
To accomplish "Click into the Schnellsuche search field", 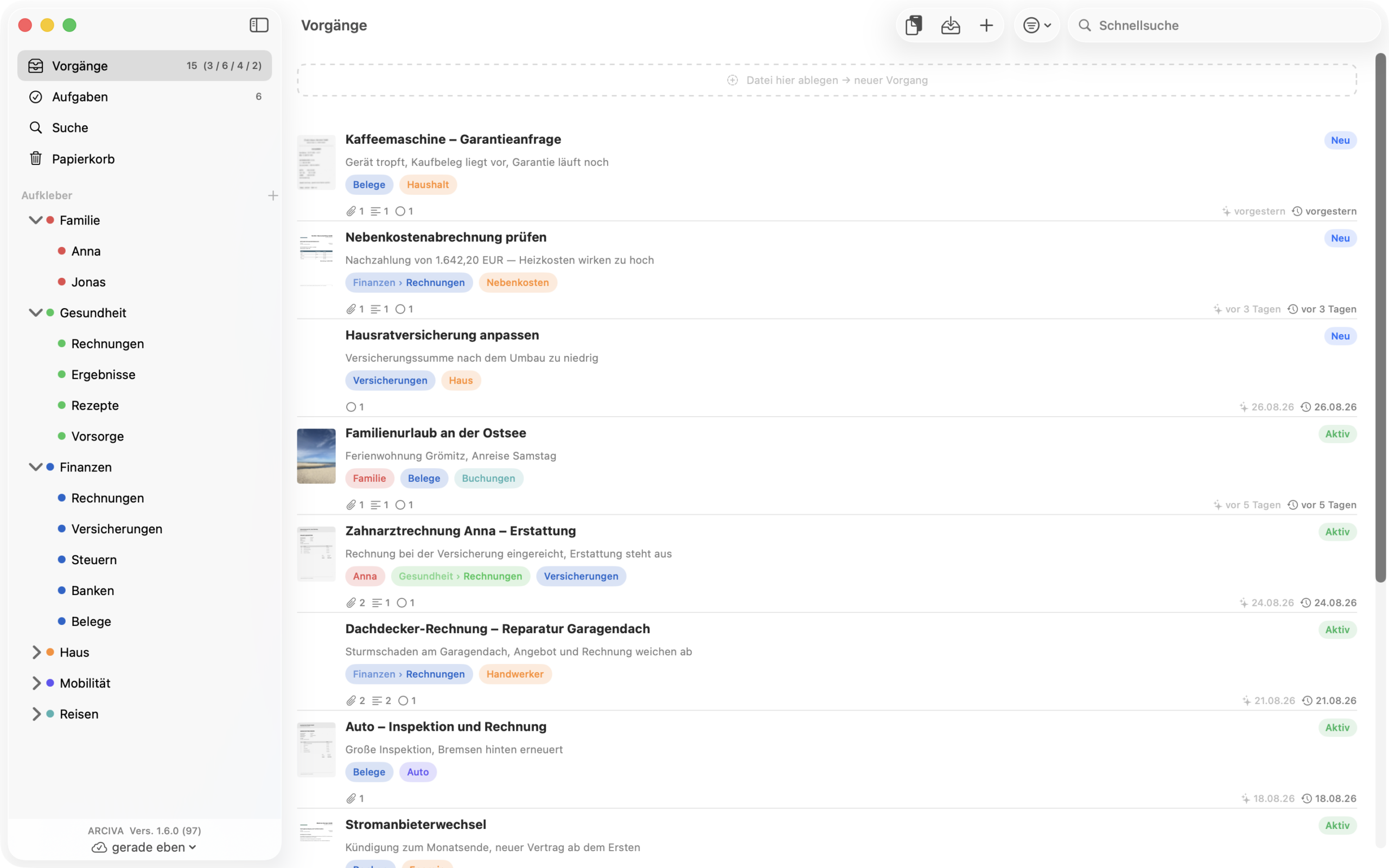I will (1225, 25).
